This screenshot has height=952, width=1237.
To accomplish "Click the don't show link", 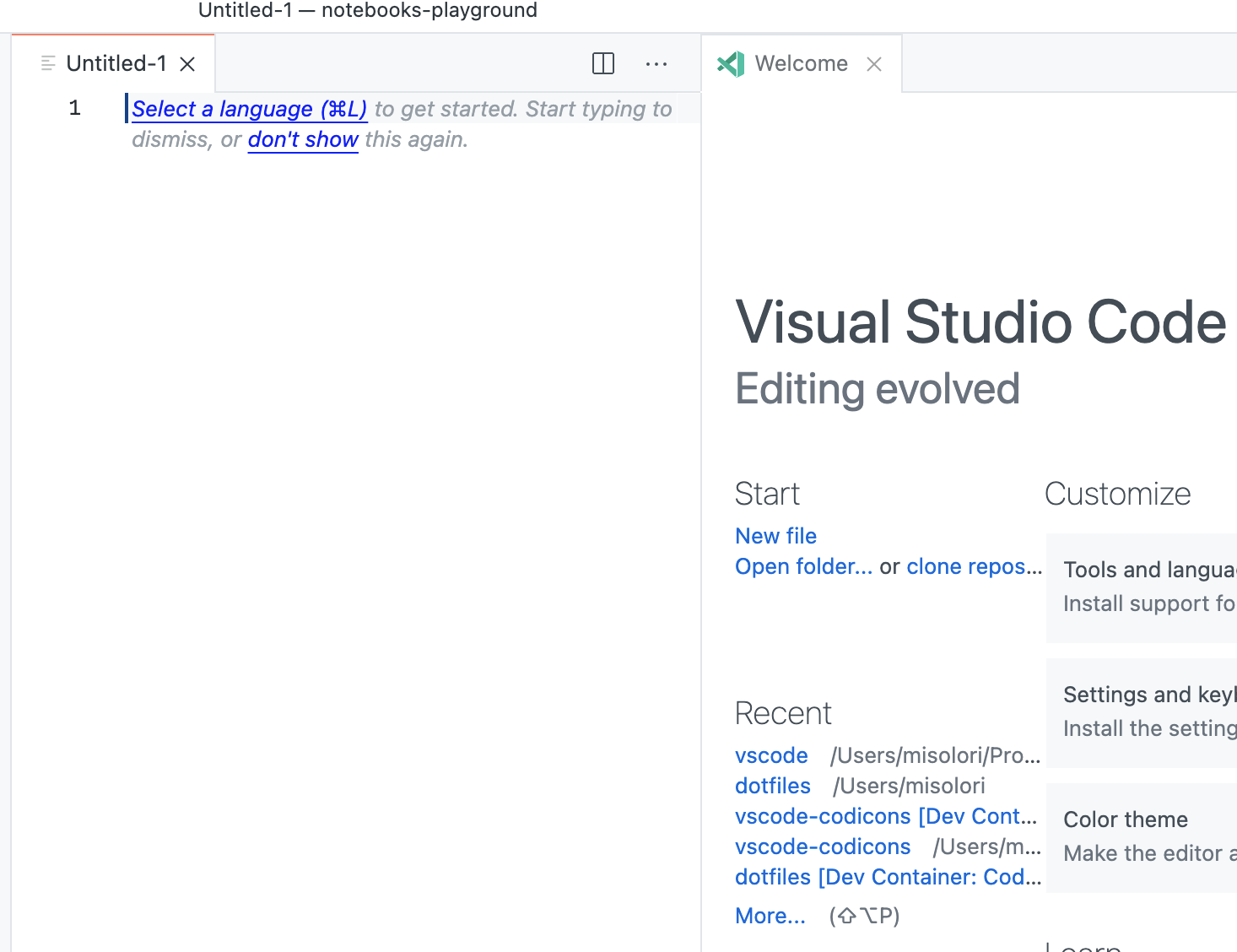I will [x=302, y=139].
